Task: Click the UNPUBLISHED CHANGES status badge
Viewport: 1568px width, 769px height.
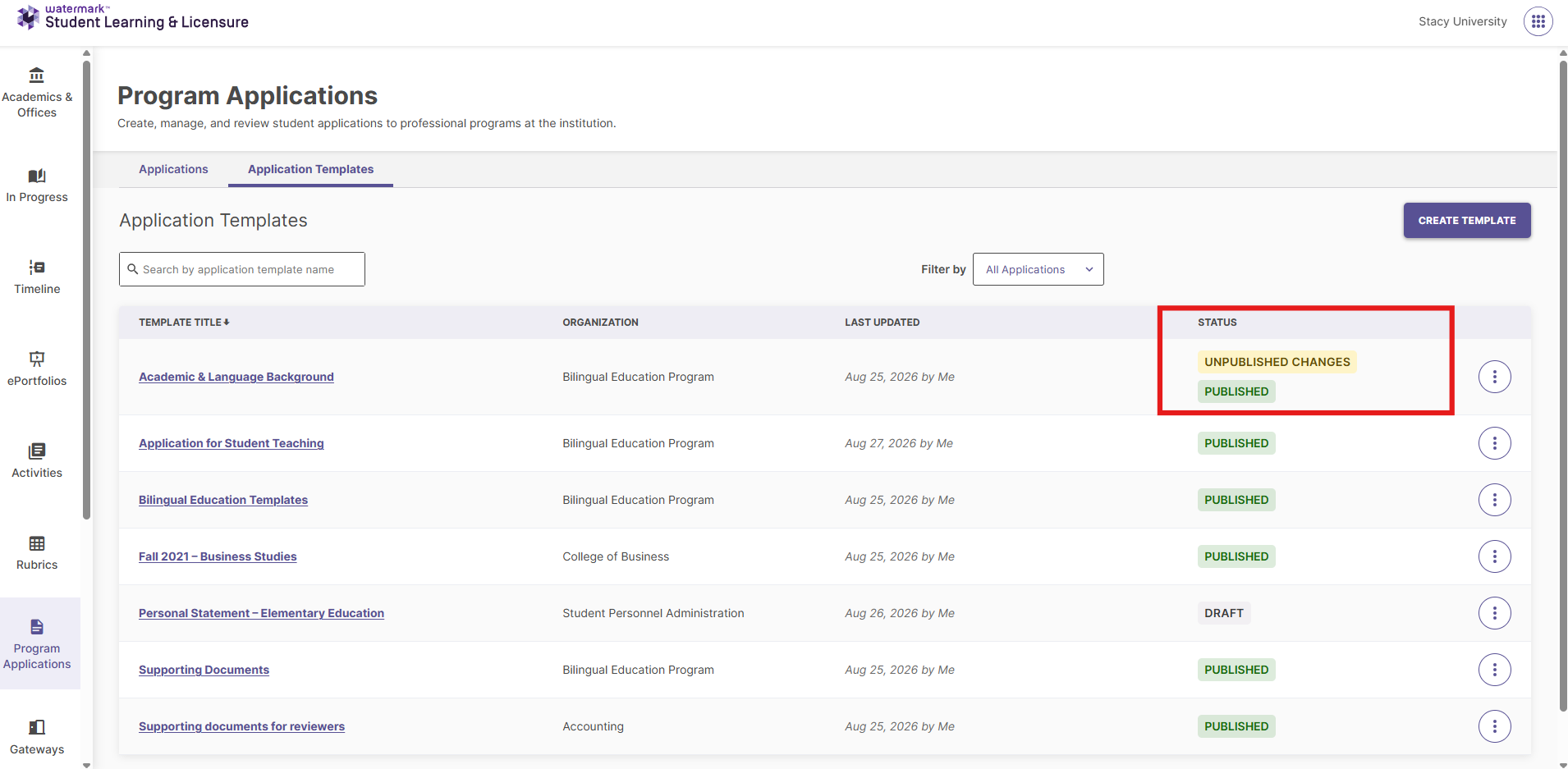Action: (x=1277, y=362)
